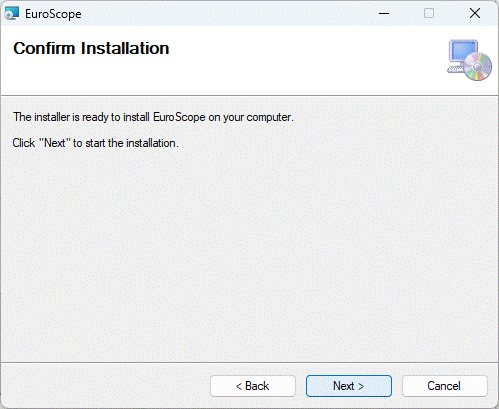Click the monitor in the installer graphic
The image size is (499, 409).
click(x=463, y=52)
